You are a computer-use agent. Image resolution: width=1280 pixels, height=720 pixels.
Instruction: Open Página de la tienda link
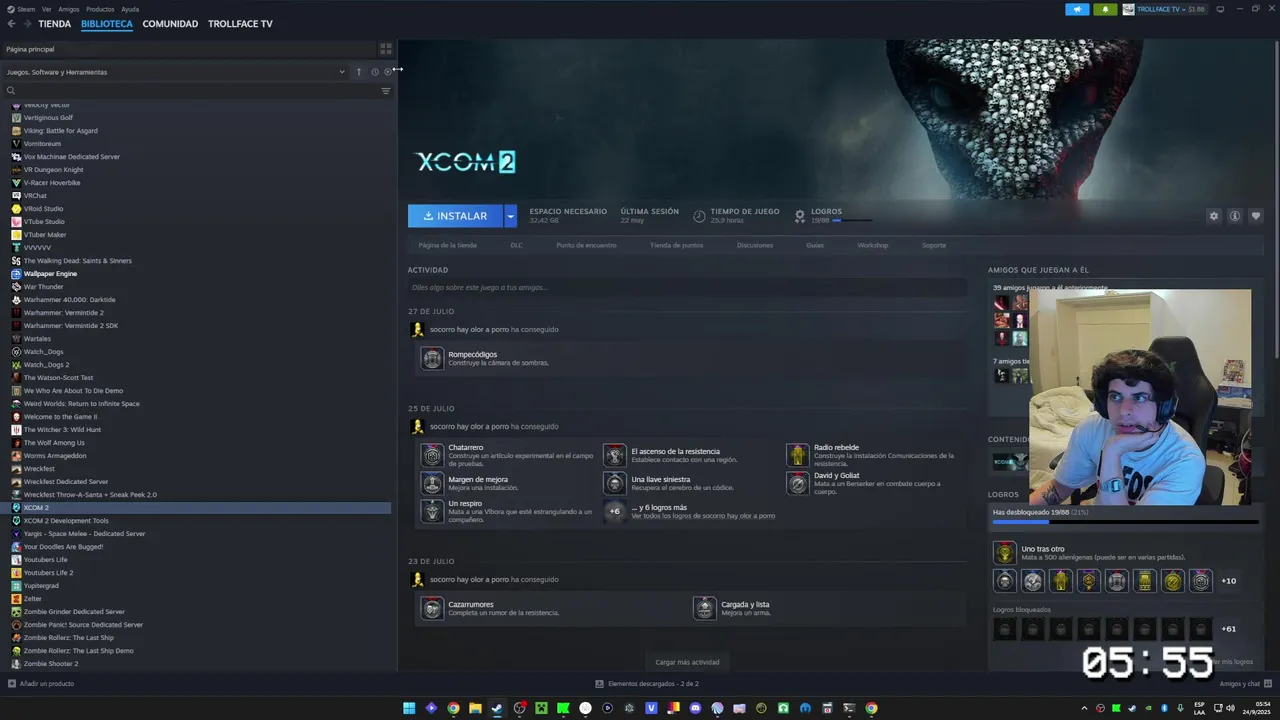point(447,245)
